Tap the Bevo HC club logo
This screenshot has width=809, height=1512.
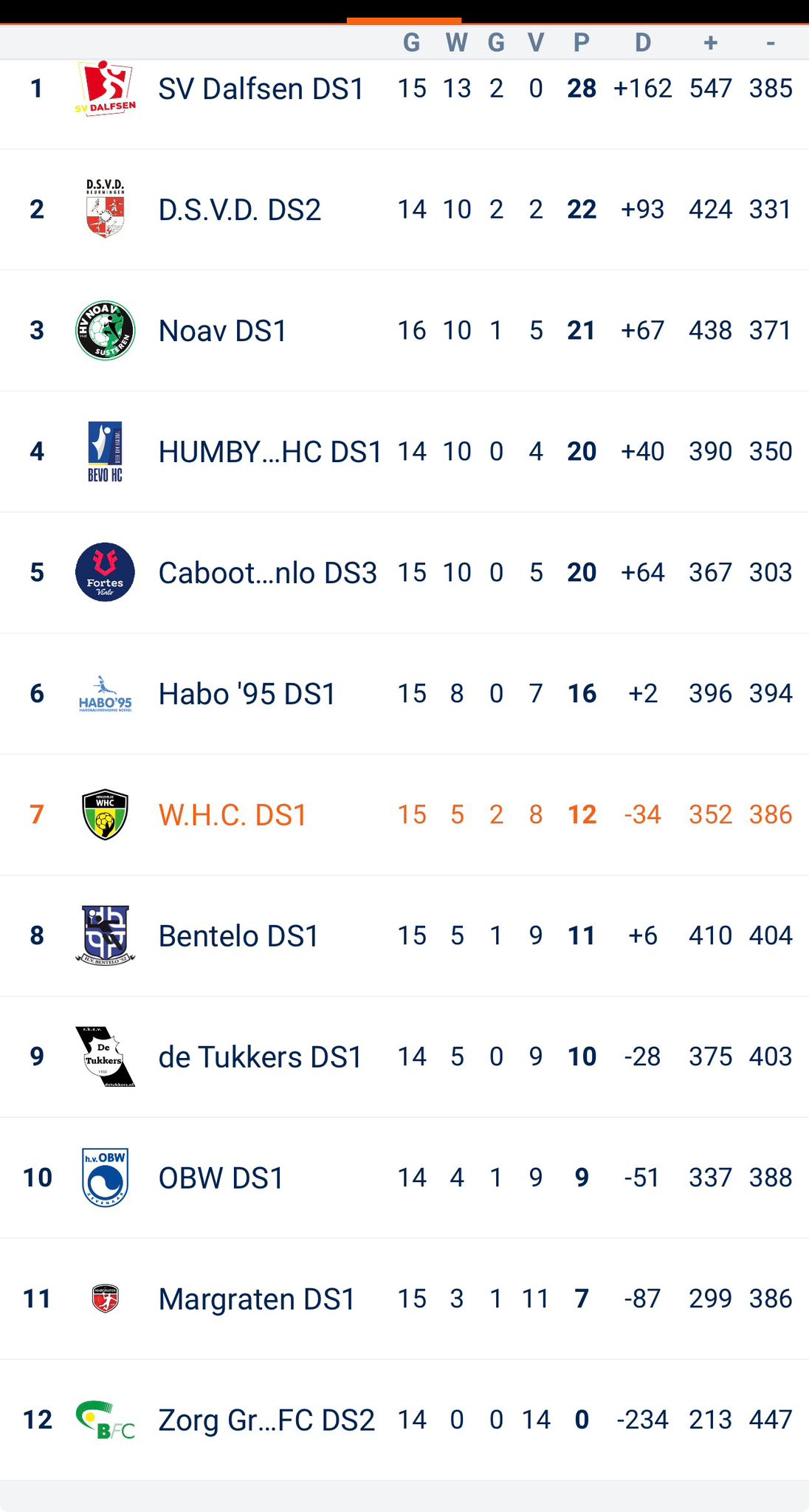pos(106,451)
